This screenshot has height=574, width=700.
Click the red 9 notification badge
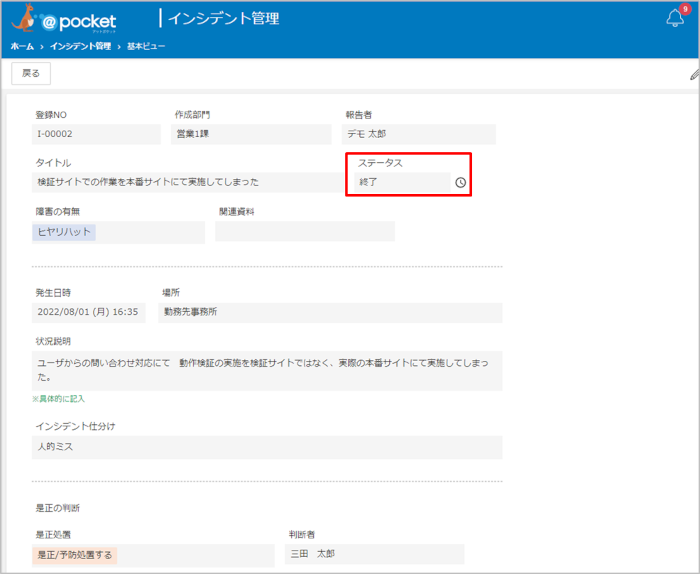click(x=685, y=9)
